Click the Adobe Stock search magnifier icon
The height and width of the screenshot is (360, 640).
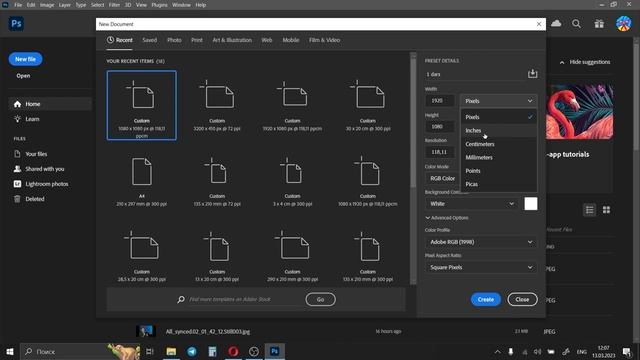click(x=181, y=300)
